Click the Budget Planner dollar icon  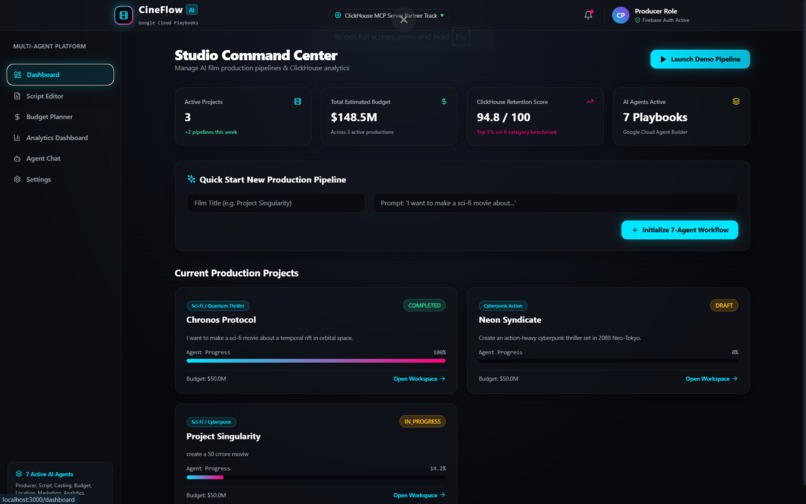coord(17,117)
